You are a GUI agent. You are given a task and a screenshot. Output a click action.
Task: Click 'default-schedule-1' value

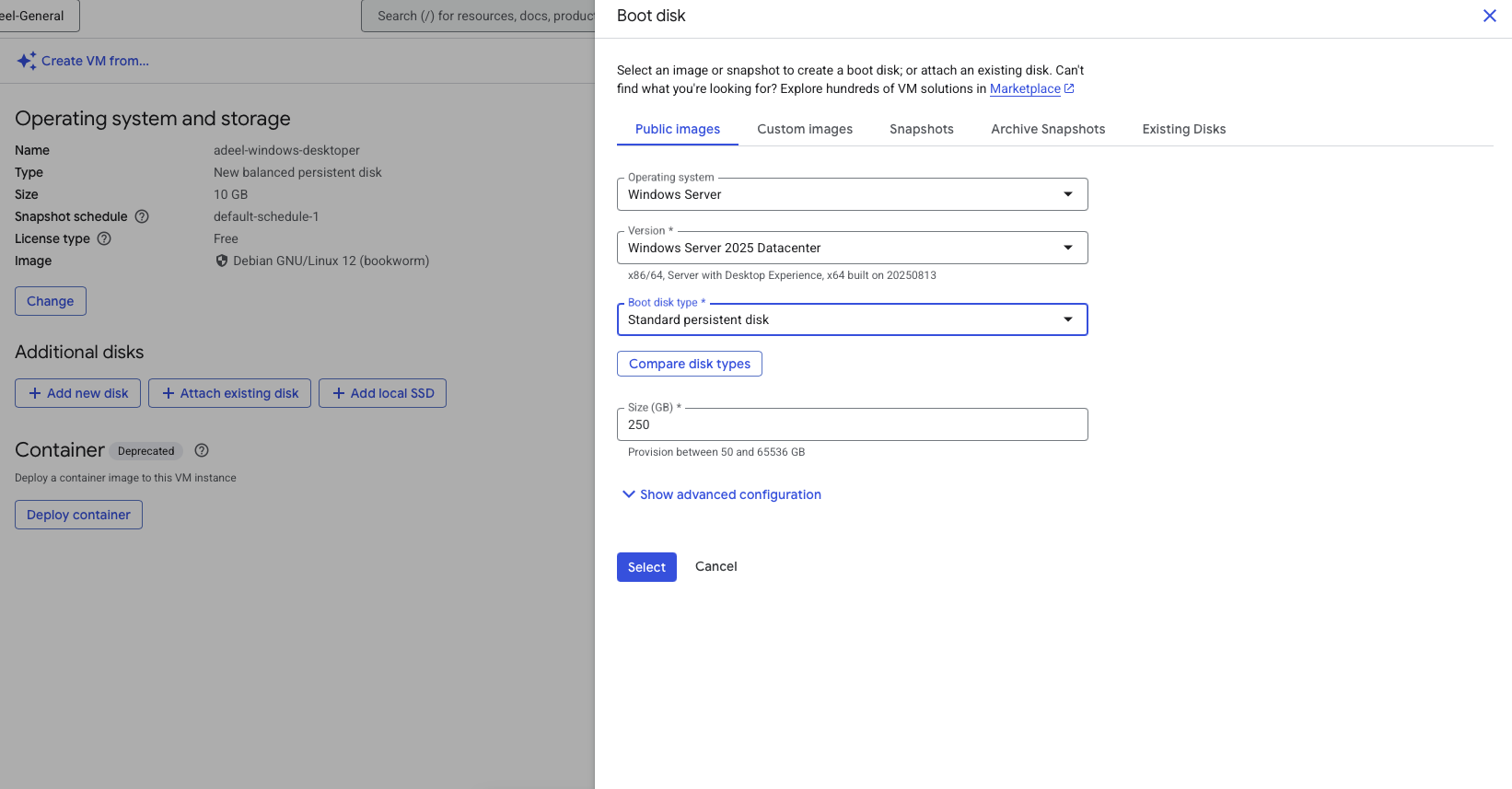tap(266, 216)
